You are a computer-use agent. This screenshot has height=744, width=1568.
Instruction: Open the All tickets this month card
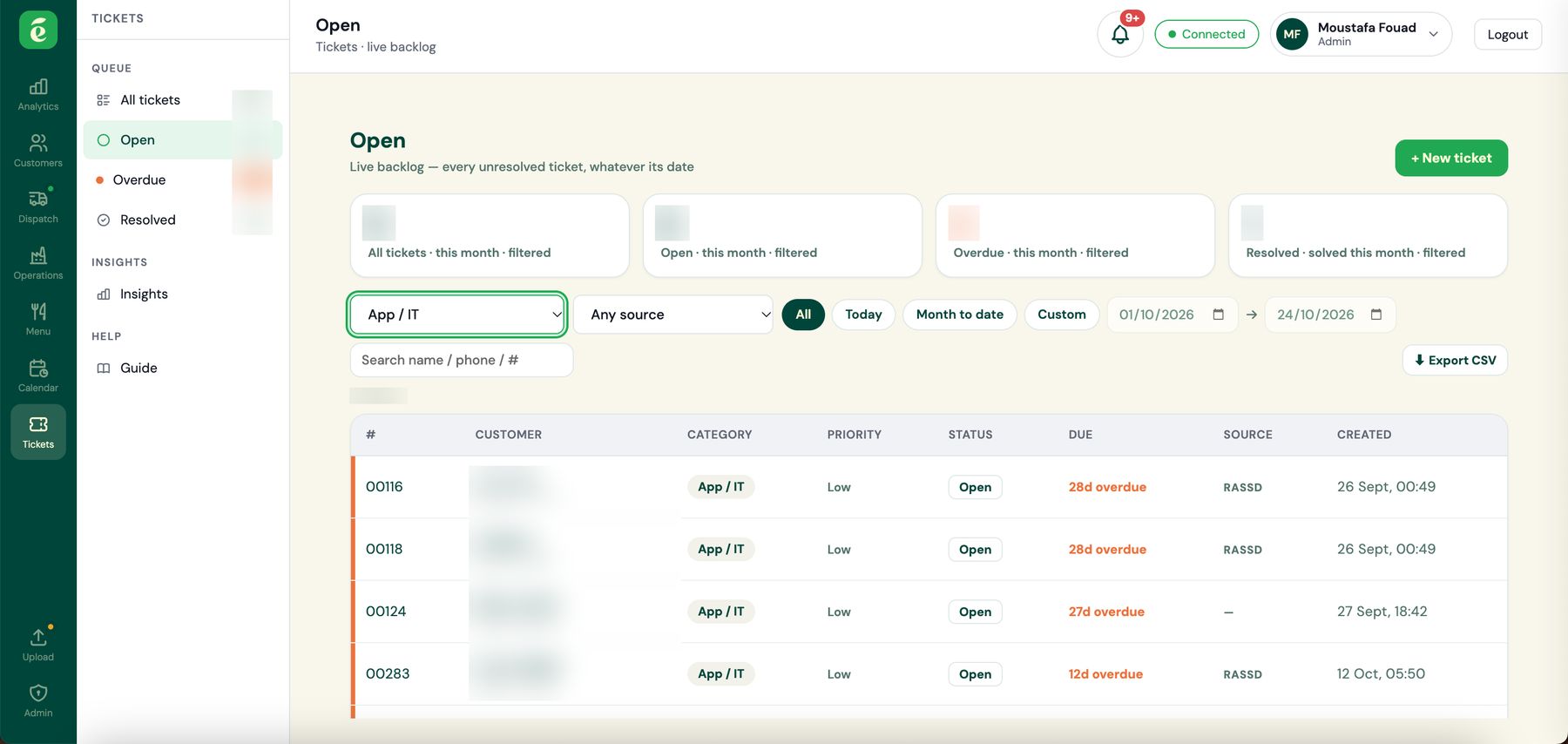tap(490, 236)
